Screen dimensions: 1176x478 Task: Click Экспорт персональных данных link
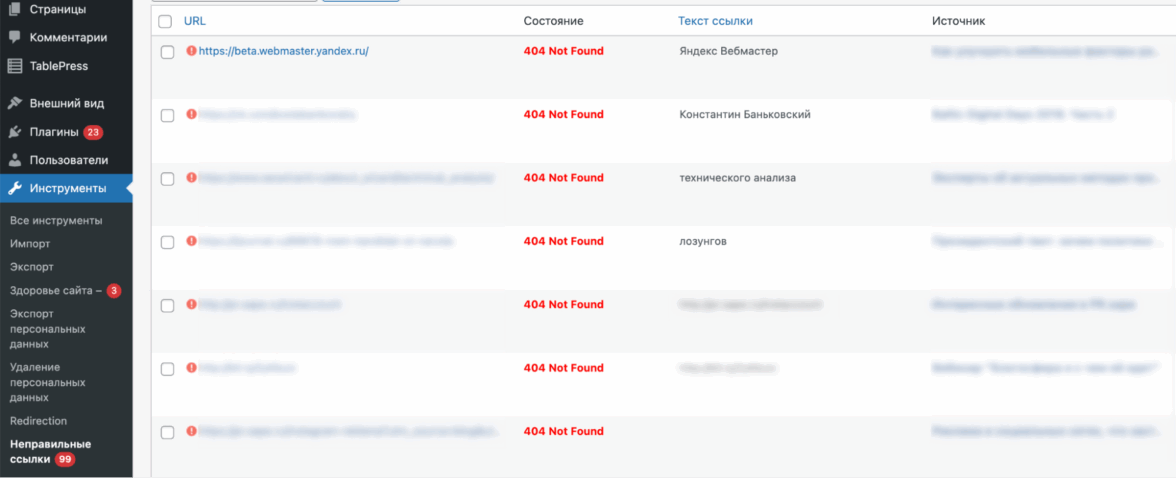tap(47, 329)
